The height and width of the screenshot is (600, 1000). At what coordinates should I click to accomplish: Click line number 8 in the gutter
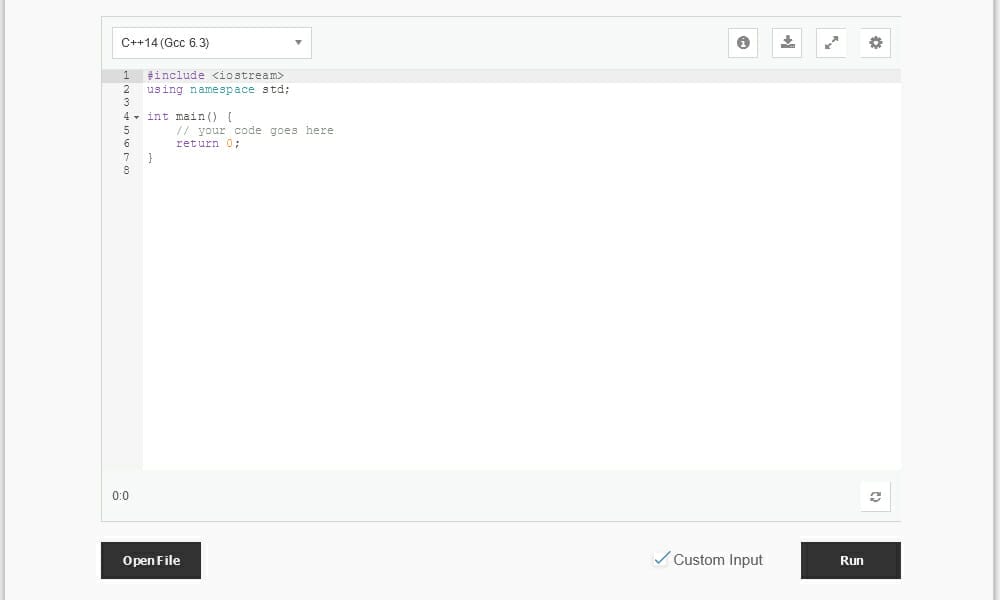pyautogui.click(x=126, y=170)
